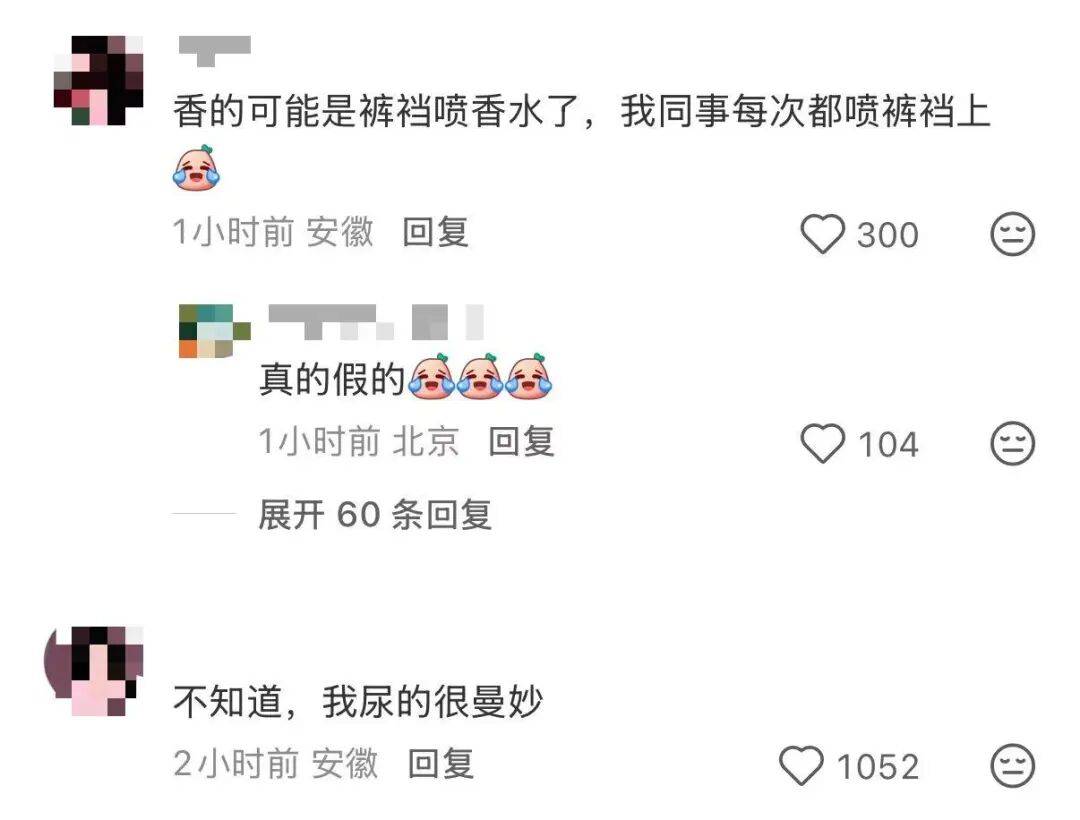The height and width of the screenshot is (820, 1080).
Task: Expand 展开 60 条回复 thread
Action: 375,514
